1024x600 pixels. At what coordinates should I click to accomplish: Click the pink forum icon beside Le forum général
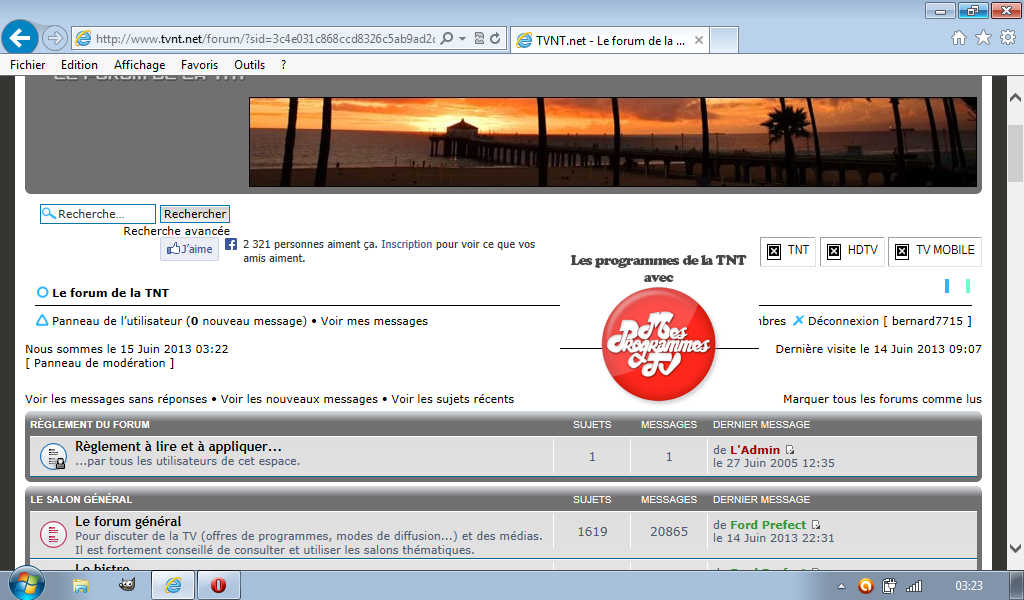pos(53,534)
